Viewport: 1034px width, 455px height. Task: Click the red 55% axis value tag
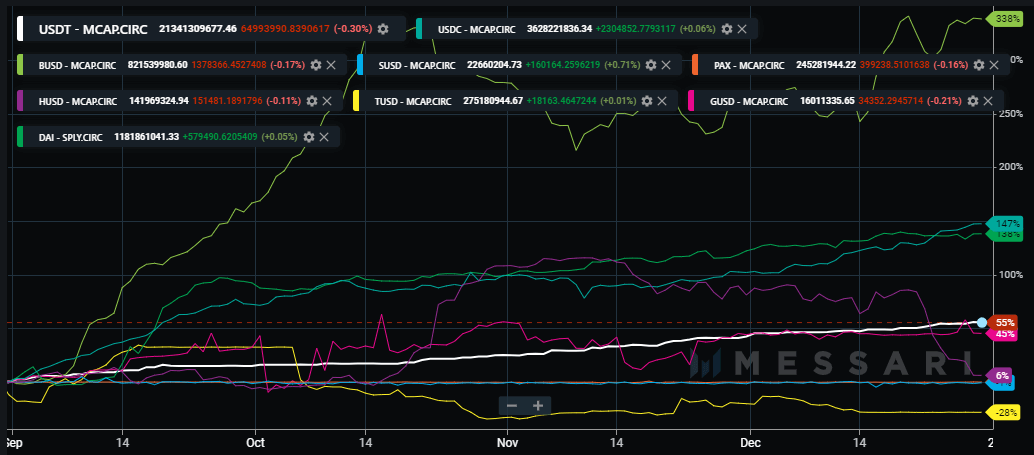pos(1004,323)
